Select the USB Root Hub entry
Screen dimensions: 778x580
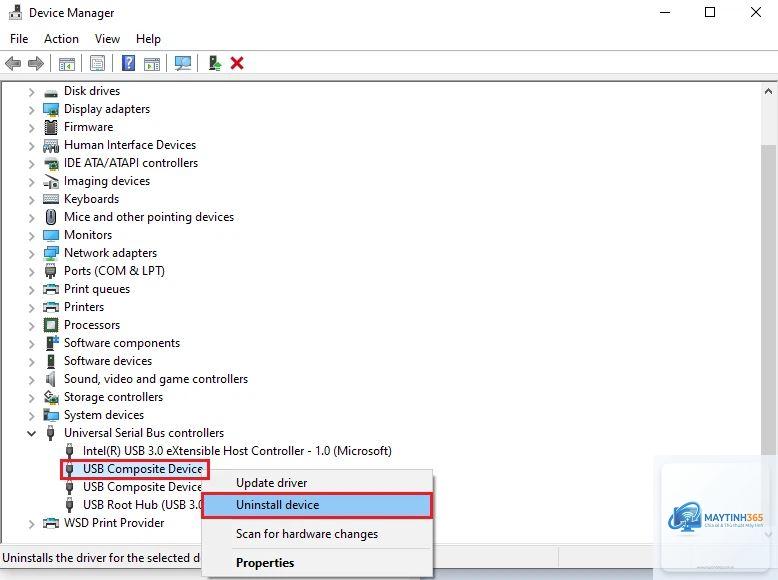(x=142, y=505)
